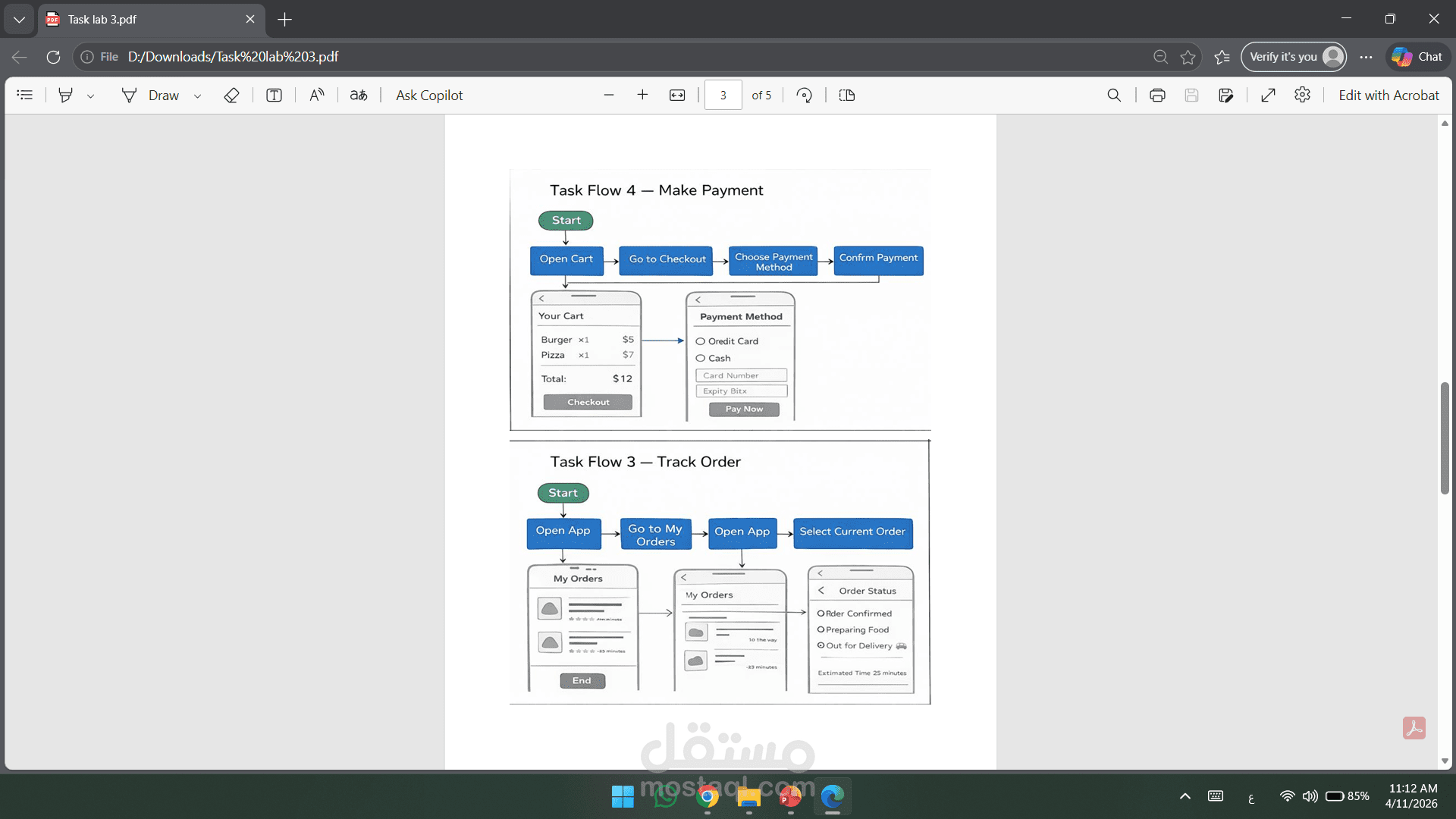Click Edit with Acrobat button

pos(1388,95)
